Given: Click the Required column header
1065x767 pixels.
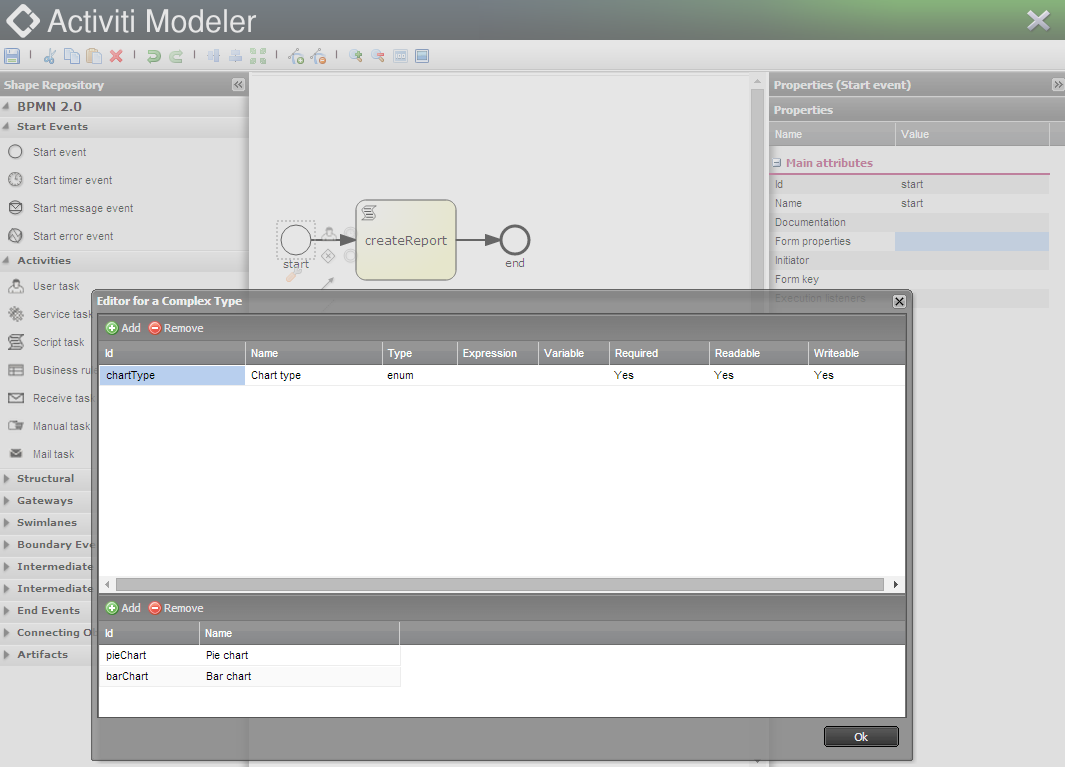Looking at the screenshot, I should click(659, 353).
